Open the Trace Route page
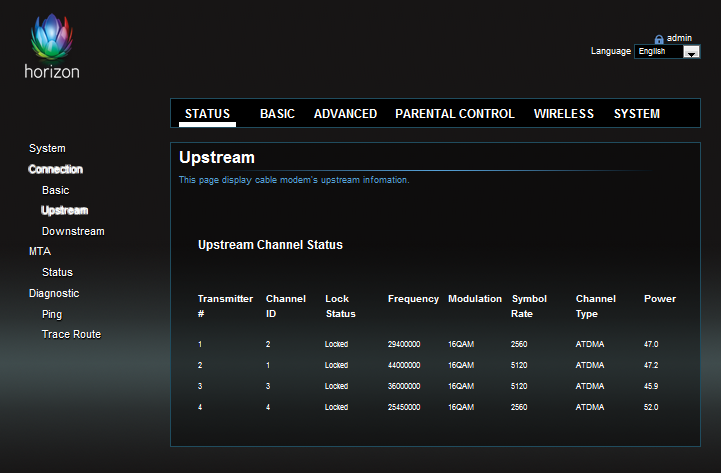The height and width of the screenshot is (473, 721). [x=71, y=334]
